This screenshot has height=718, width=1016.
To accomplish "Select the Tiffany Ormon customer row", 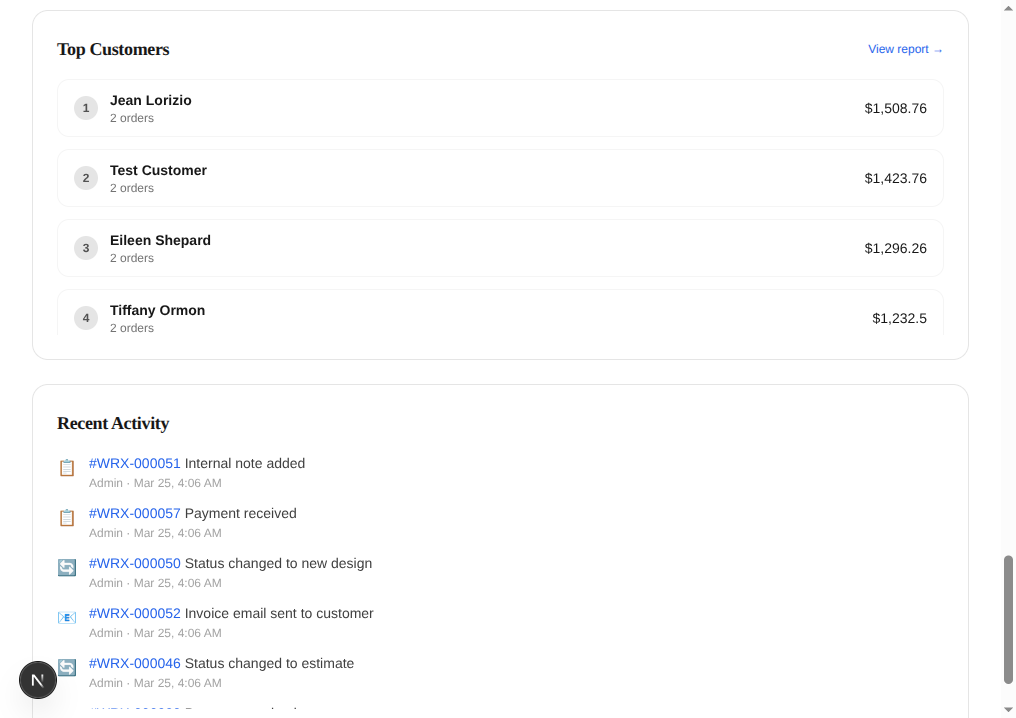I will point(500,317).
